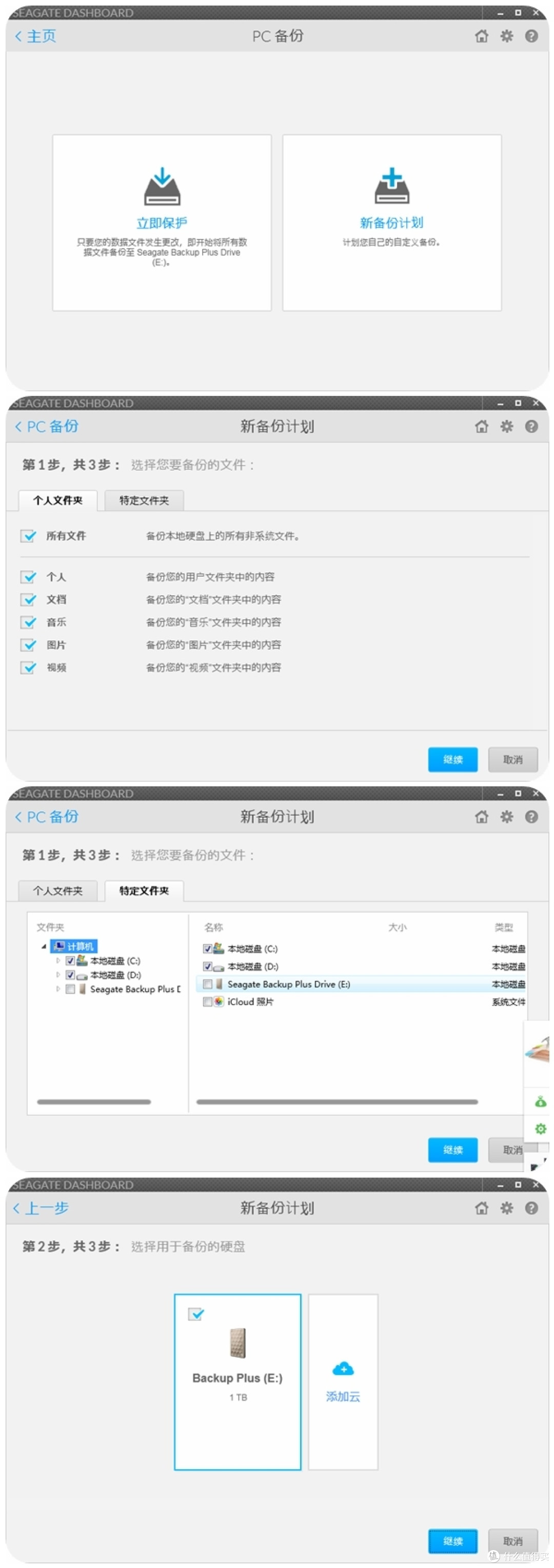This screenshot has height=1568, width=554.
Task: Toggle 文档 checkbox
Action: pos(29,599)
